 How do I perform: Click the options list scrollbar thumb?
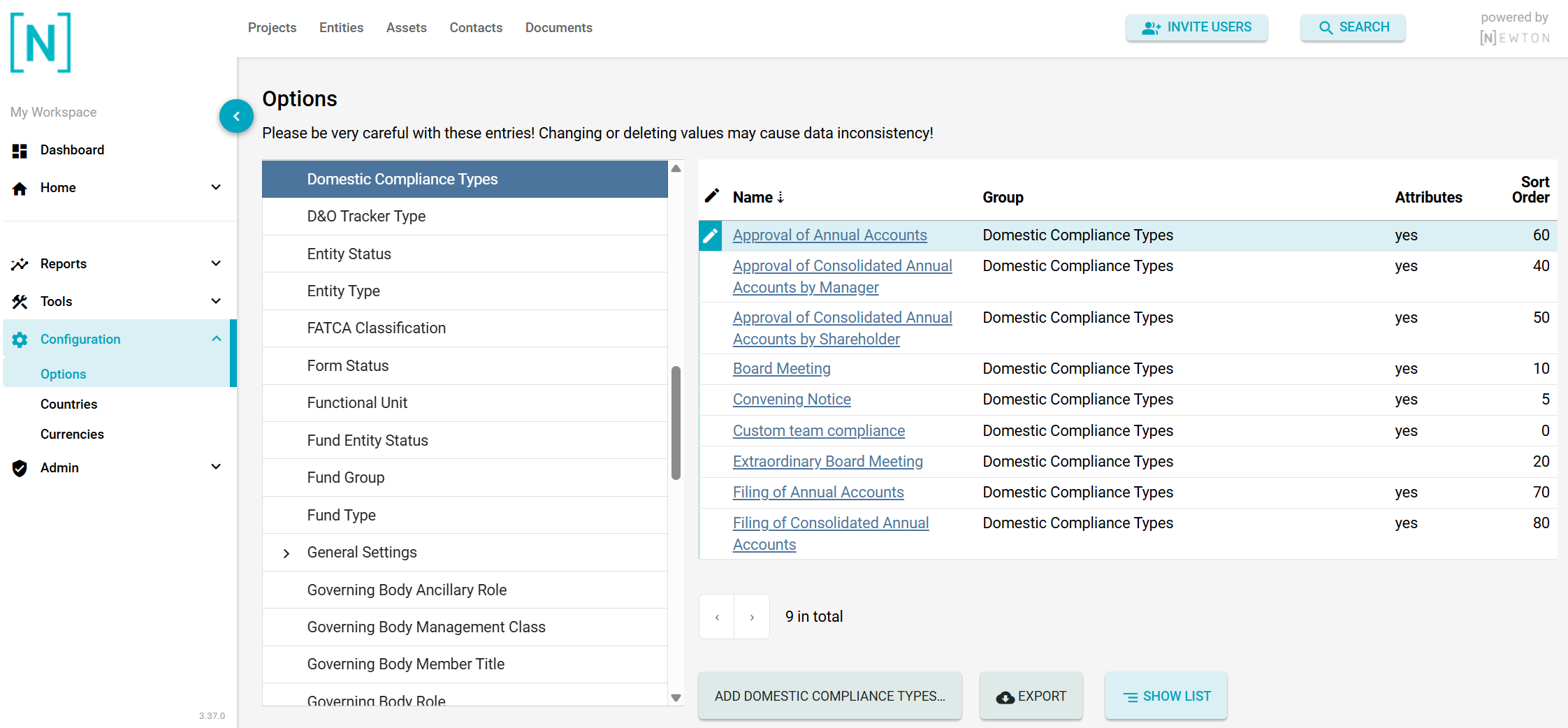[676, 423]
